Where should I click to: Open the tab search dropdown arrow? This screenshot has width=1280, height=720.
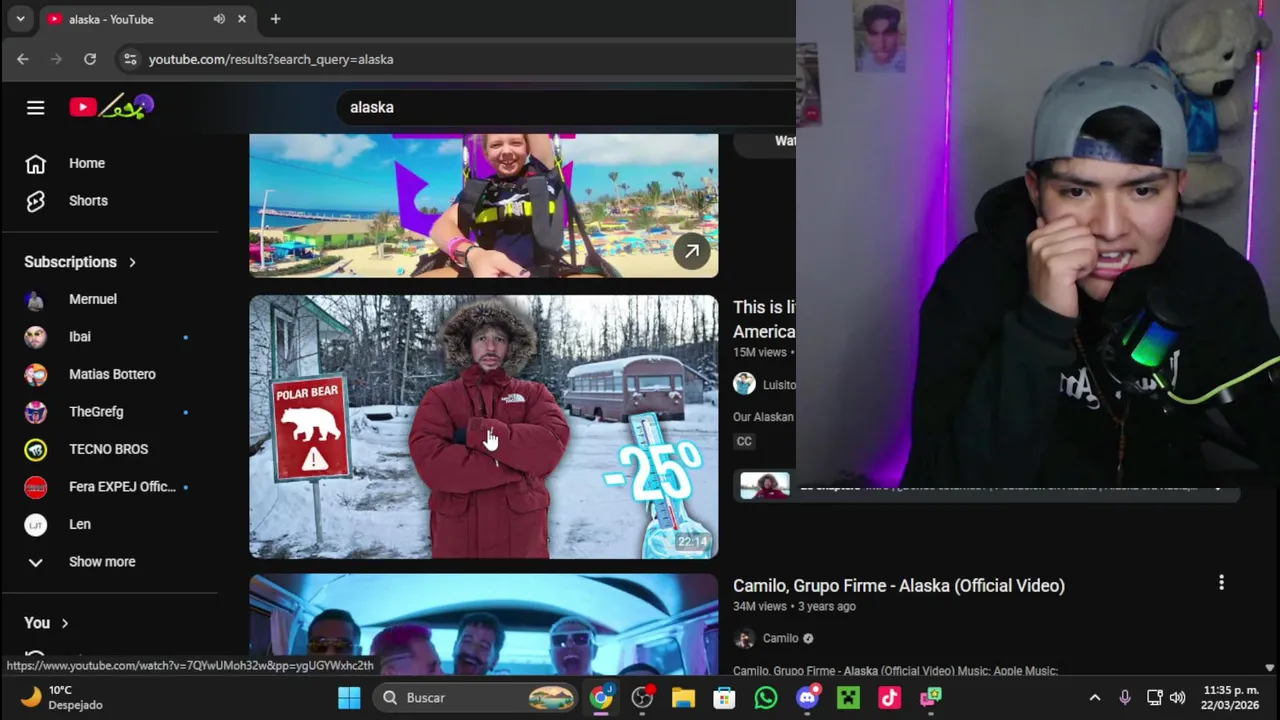click(20, 19)
